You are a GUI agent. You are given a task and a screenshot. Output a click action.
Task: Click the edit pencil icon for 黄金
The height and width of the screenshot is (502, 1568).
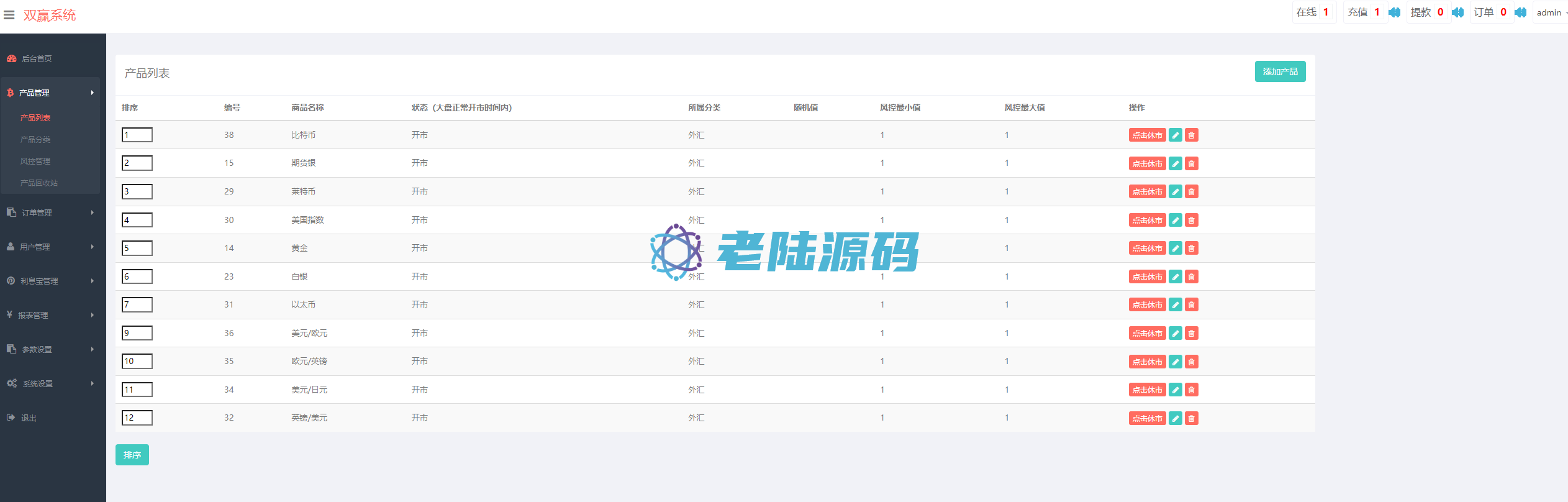[x=1175, y=249]
